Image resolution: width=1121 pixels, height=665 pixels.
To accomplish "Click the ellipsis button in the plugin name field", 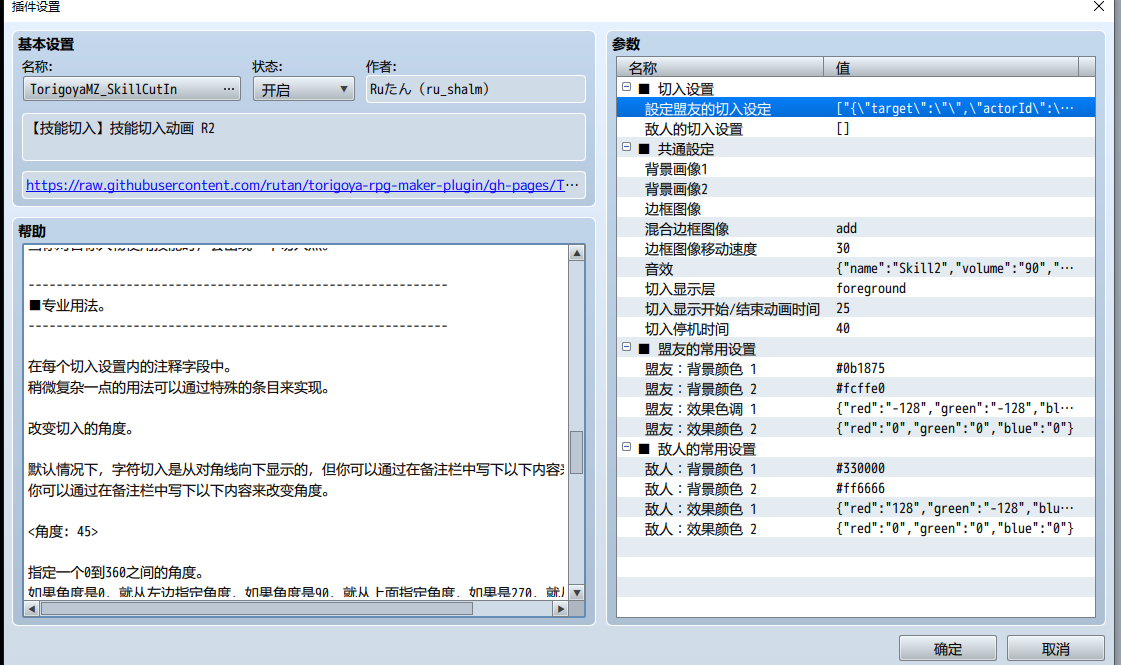I will 229,89.
